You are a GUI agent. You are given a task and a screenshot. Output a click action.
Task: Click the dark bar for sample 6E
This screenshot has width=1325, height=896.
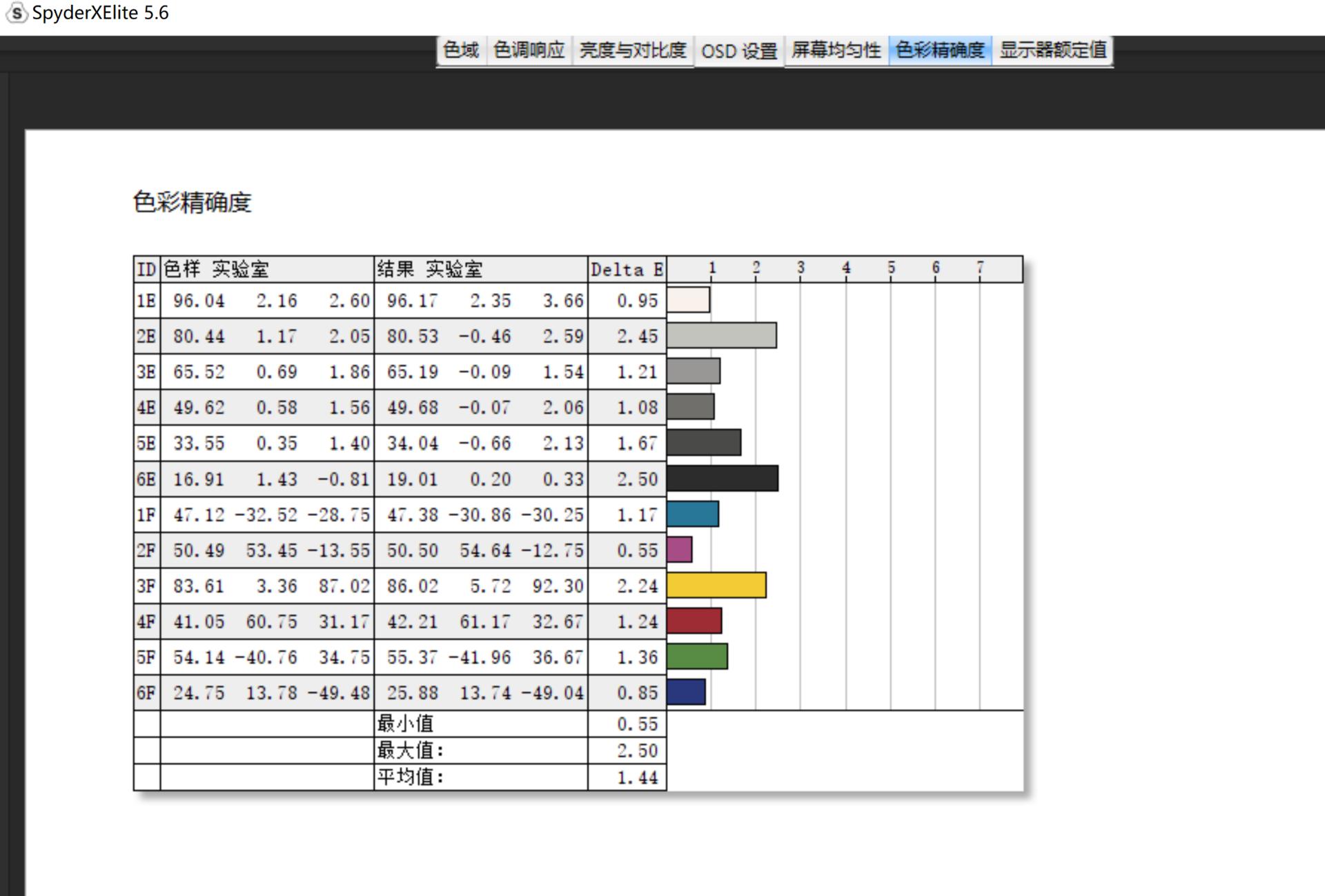721,479
